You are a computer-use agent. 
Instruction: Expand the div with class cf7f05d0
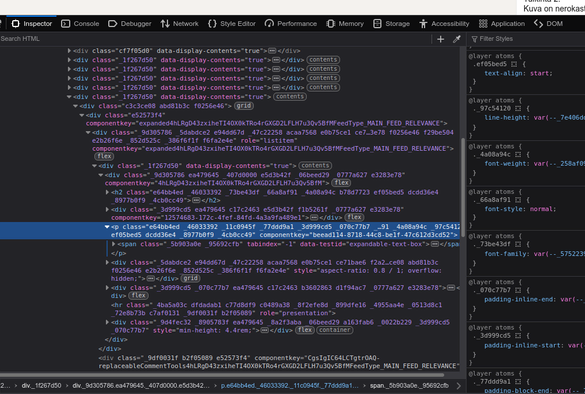69,50
